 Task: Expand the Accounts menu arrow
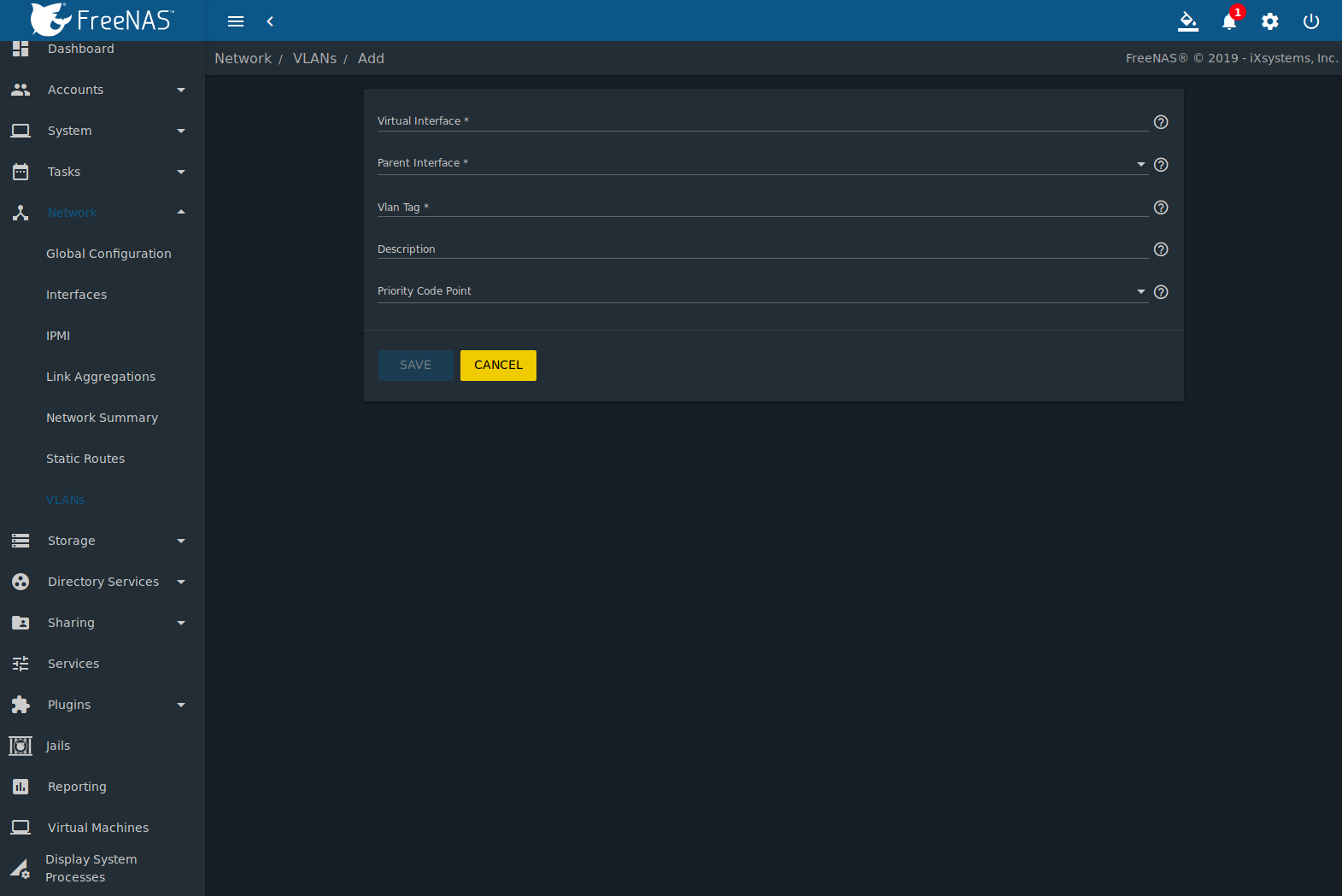(x=181, y=90)
